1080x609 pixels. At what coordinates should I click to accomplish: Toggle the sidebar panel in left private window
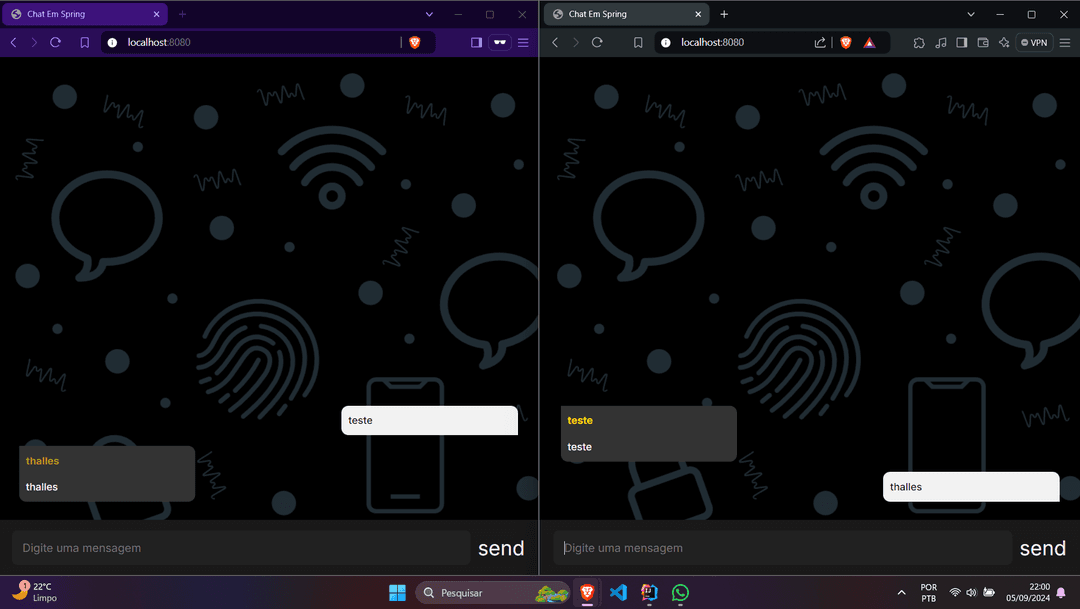tap(476, 43)
